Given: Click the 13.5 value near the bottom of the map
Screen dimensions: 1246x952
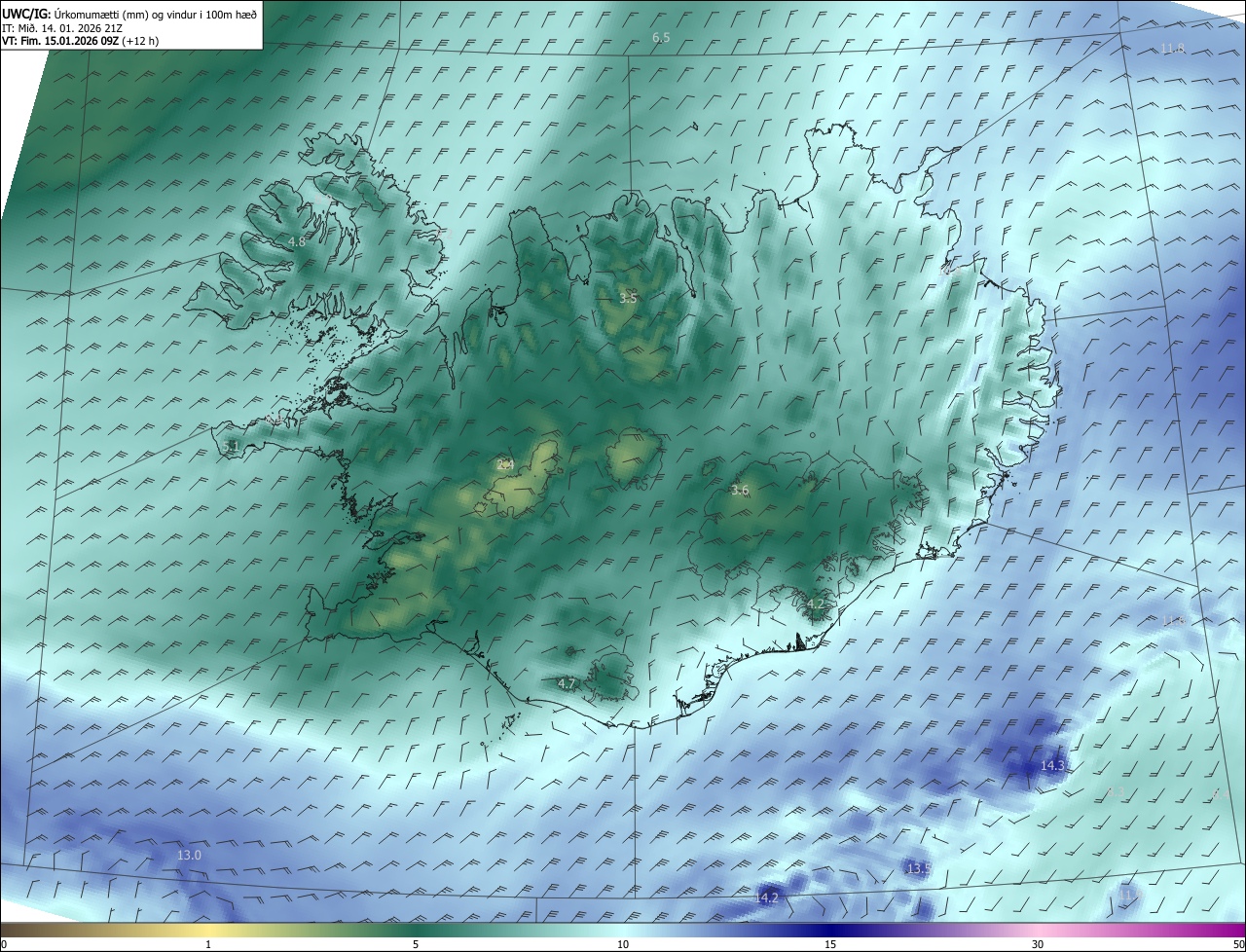Looking at the screenshot, I should 919,868.
